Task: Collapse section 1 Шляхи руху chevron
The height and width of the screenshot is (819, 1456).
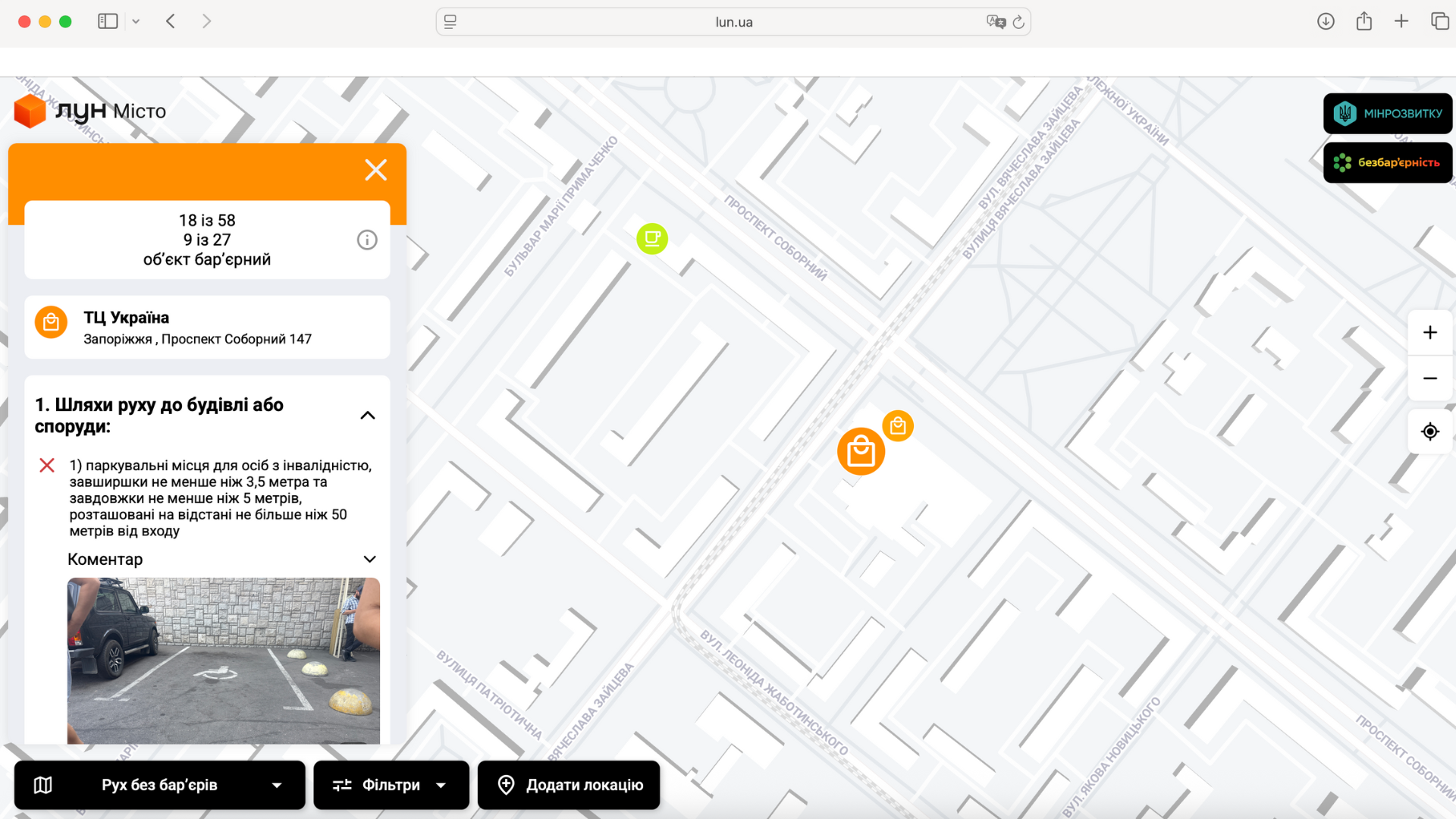Action: pos(368,416)
